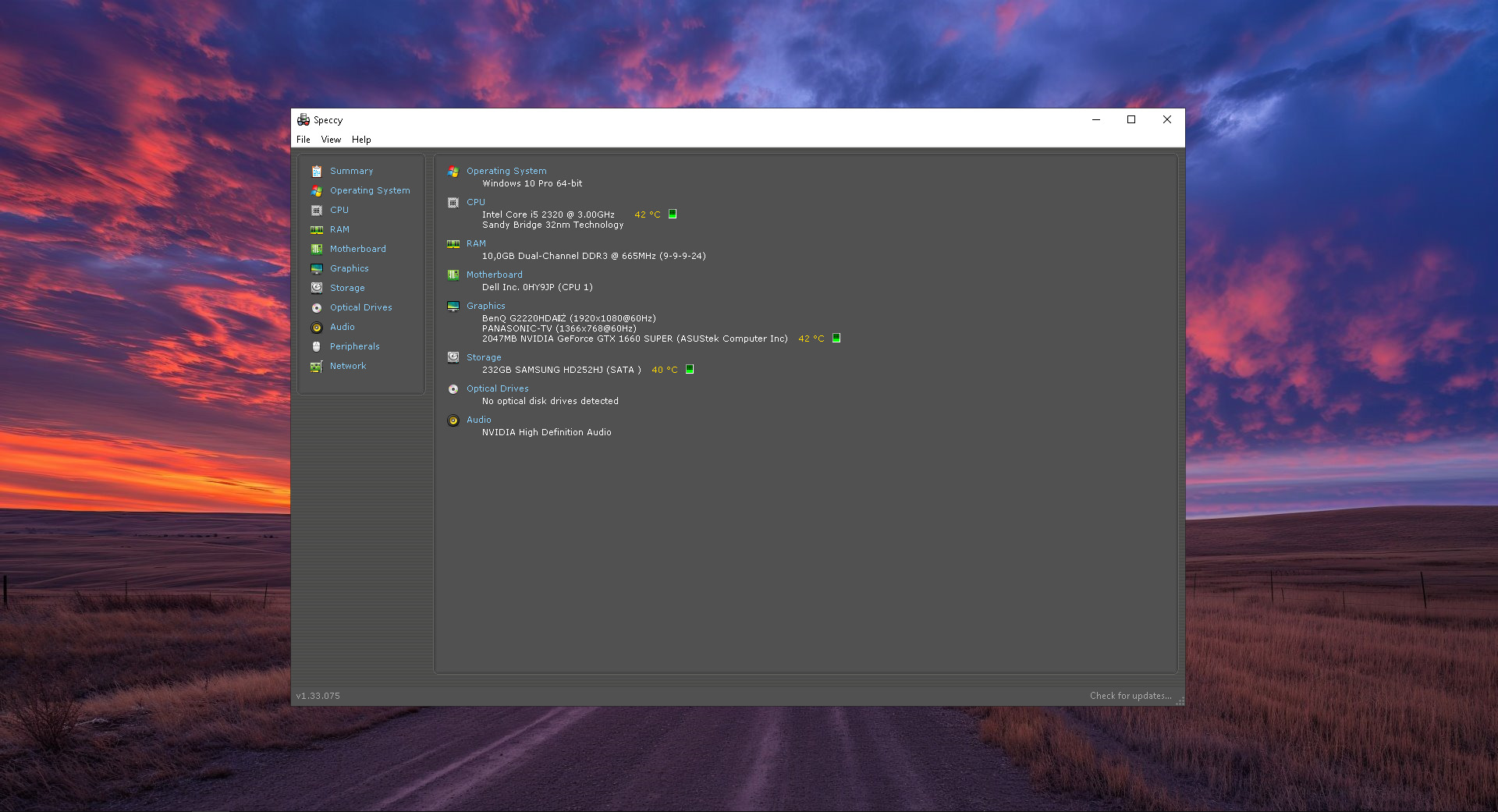Click Check for updates link
Image resolution: width=1498 pixels, height=812 pixels.
point(1131,696)
